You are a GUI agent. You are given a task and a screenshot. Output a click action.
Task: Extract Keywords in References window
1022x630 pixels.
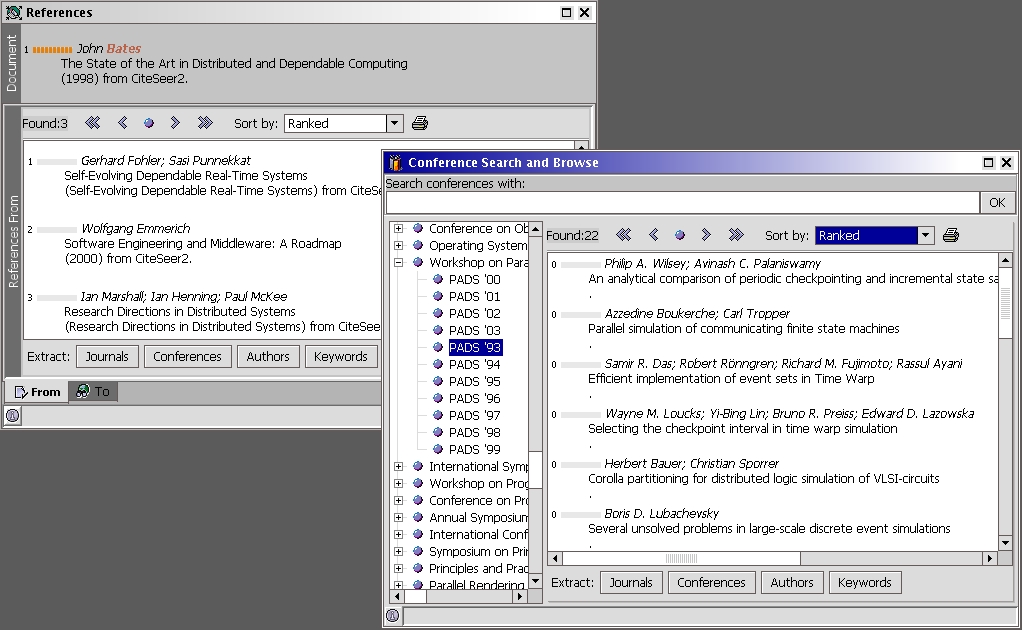[x=341, y=356]
